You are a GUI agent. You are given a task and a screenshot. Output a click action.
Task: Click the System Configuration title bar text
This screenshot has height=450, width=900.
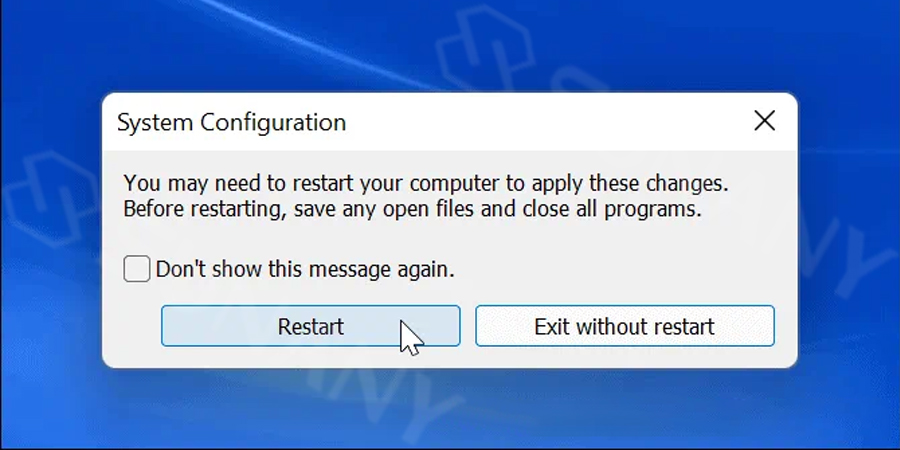232,123
